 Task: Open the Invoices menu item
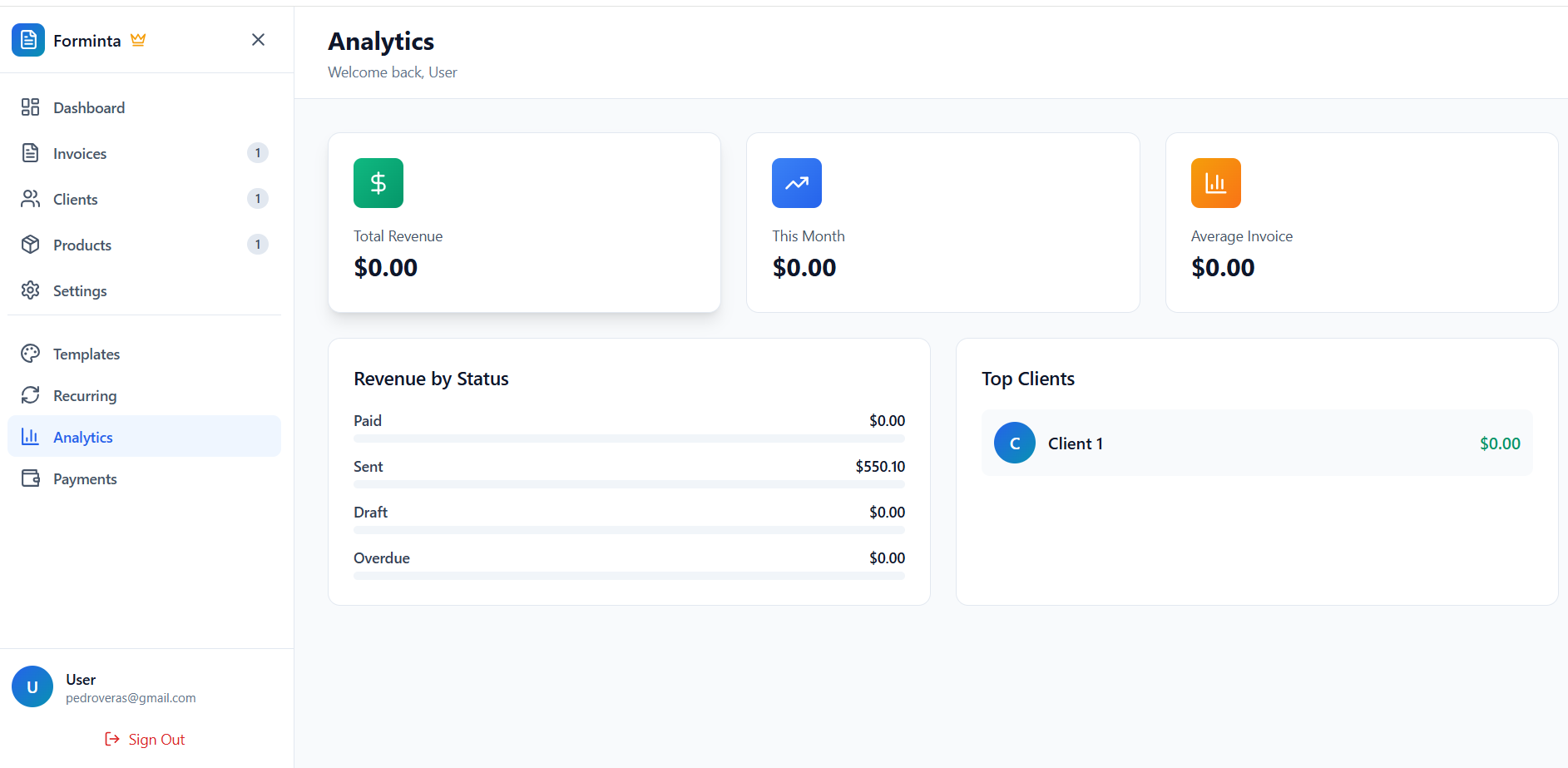pos(145,153)
